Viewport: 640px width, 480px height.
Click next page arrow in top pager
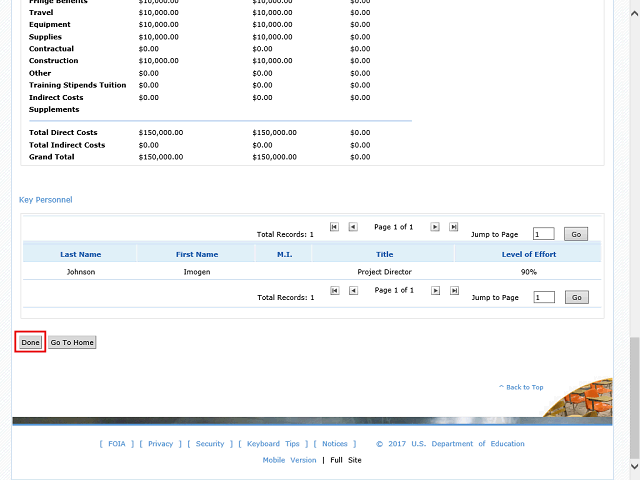[435, 227]
